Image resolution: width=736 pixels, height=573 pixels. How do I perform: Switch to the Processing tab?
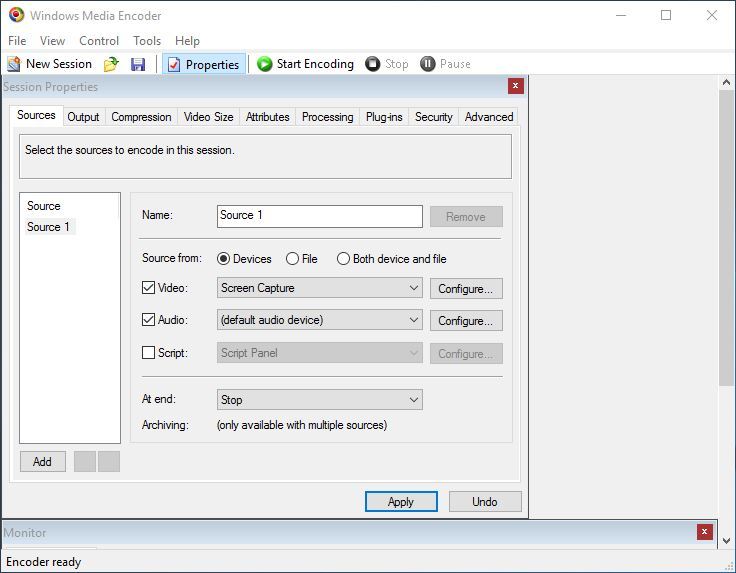[328, 117]
